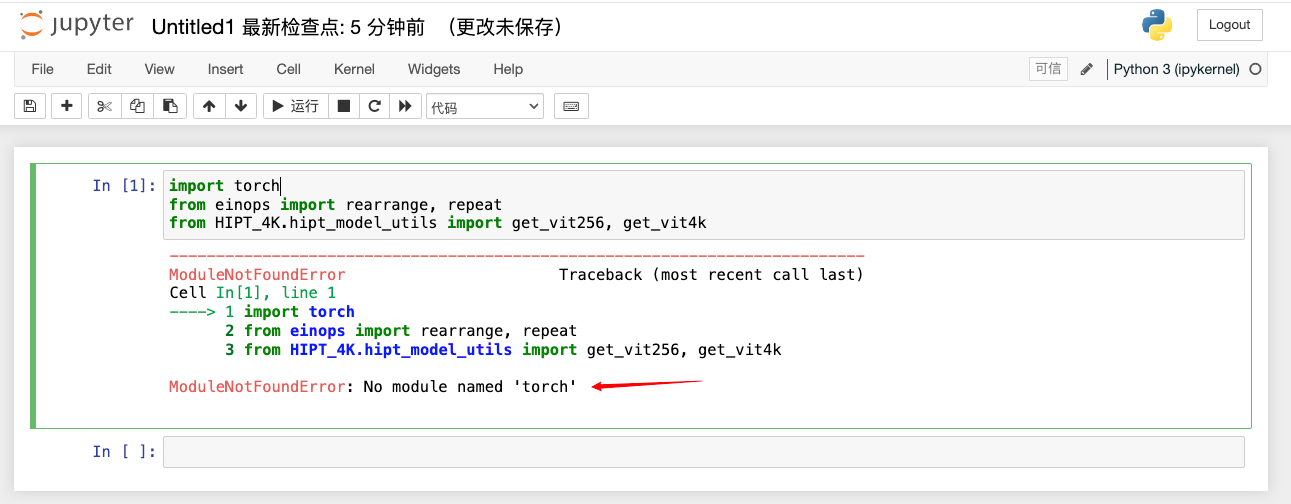
Task: Rename notebook by clicking Untitled1 title
Action: pyautogui.click(x=193, y=27)
